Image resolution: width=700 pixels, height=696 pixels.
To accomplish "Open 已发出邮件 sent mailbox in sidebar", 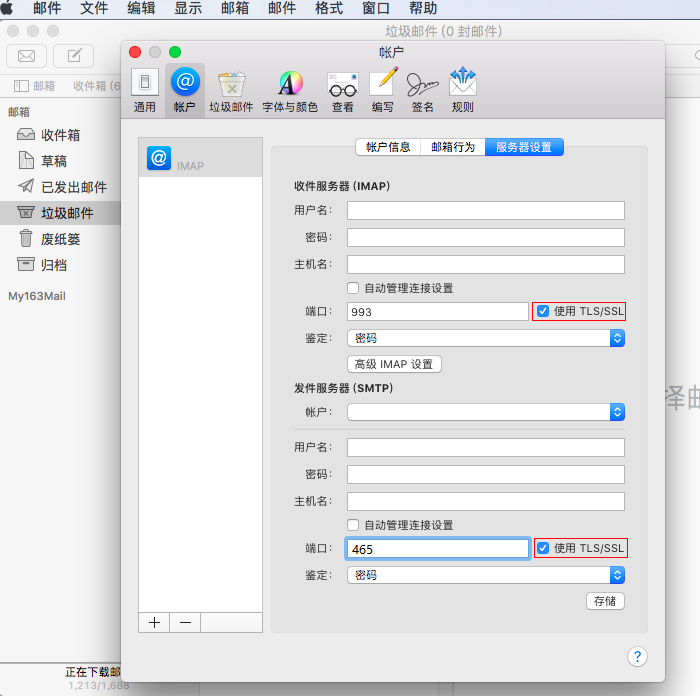I will pyautogui.click(x=60, y=187).
